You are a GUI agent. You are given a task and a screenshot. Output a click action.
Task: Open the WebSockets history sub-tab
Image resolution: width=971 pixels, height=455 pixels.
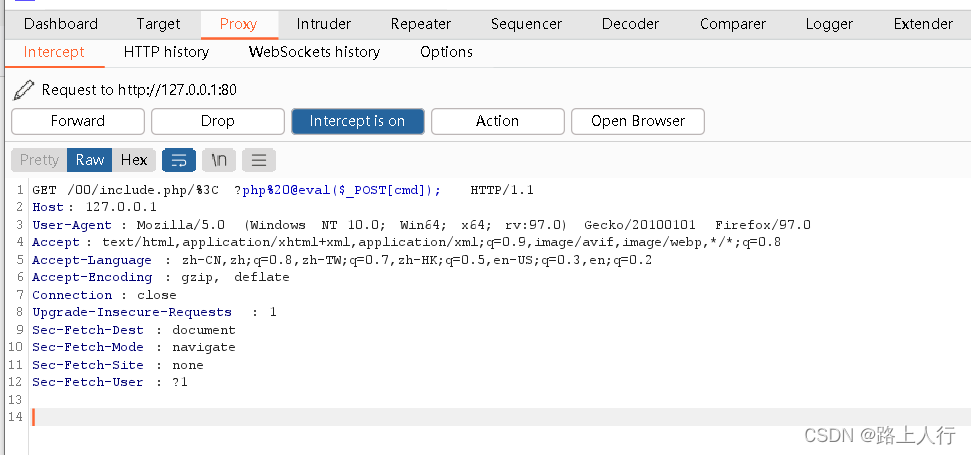[315, 52]
